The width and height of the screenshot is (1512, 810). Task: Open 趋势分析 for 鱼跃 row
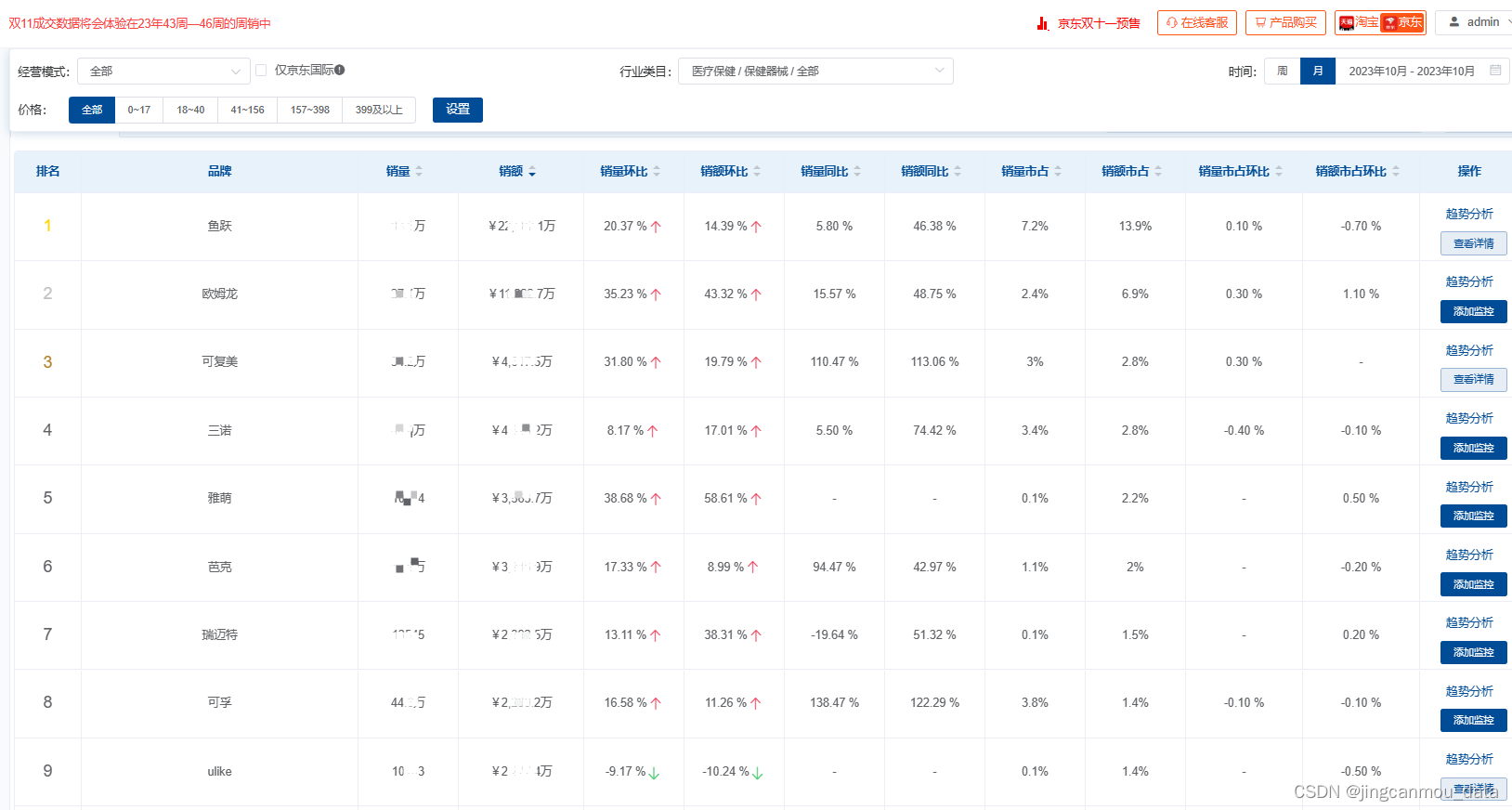pos(1469,214)
